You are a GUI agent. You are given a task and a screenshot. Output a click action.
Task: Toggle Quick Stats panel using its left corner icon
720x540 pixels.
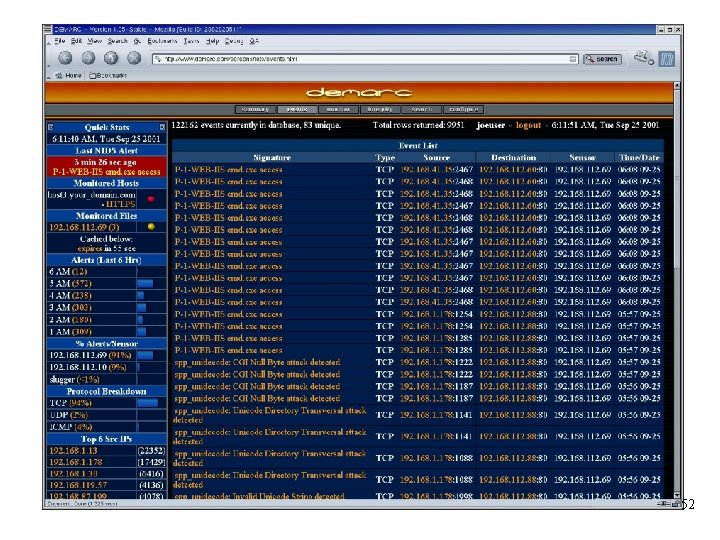tap(51, 127)
